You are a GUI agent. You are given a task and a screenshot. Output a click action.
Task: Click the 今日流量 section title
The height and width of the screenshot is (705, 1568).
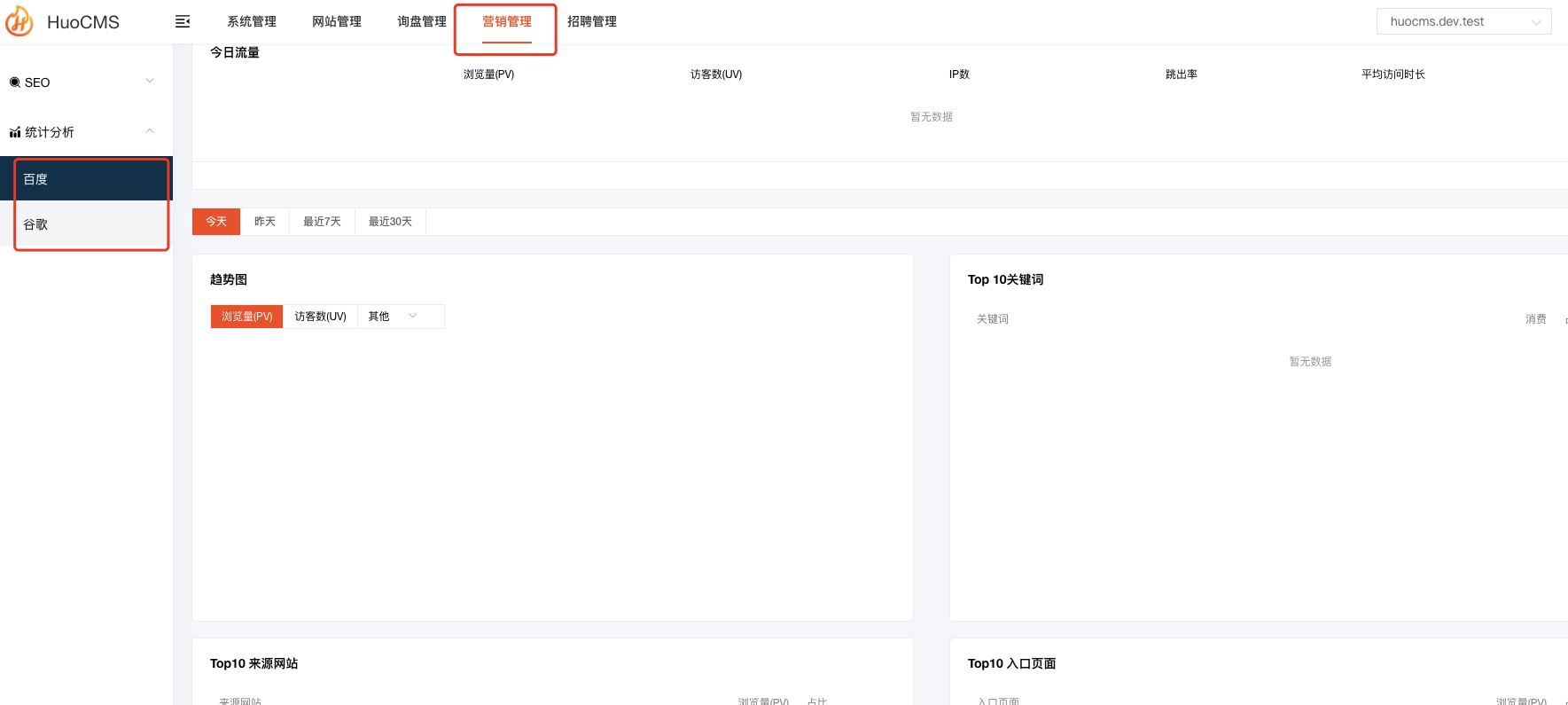[x=235, y=52]
